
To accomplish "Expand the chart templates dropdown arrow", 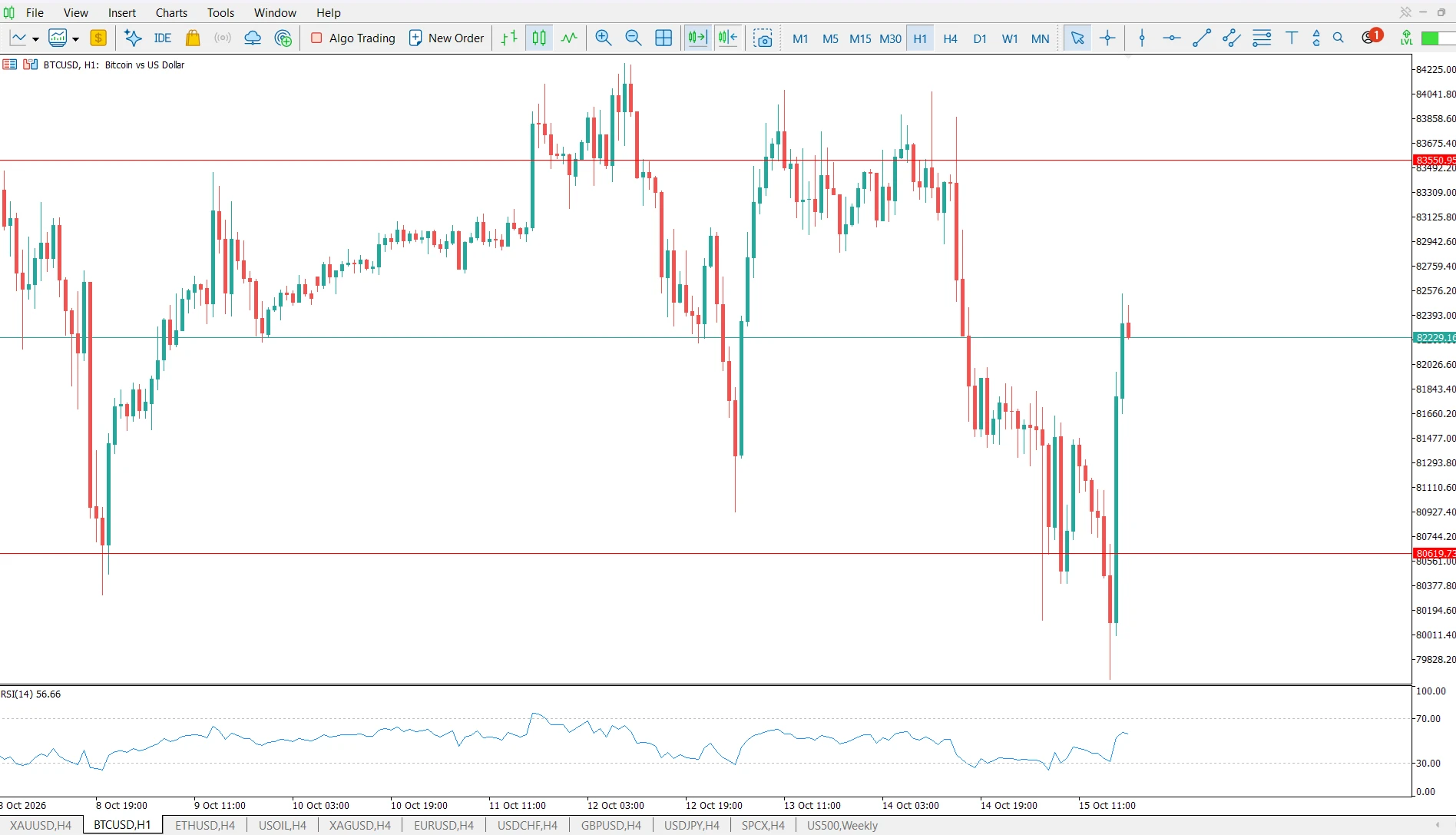I will point(75,38).
